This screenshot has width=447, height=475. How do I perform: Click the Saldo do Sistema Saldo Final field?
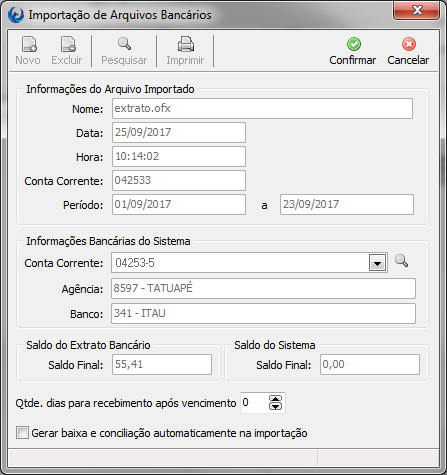point(370,365)
